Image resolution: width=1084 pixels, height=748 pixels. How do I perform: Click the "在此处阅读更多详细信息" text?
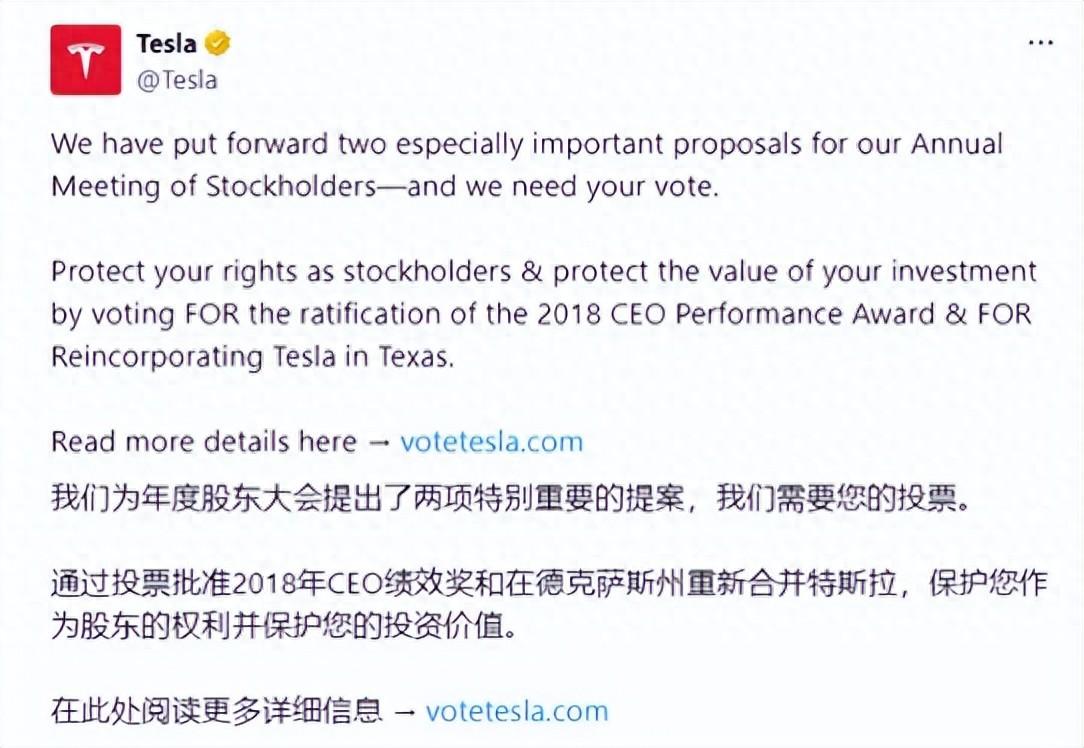click(x=216, y=711)
